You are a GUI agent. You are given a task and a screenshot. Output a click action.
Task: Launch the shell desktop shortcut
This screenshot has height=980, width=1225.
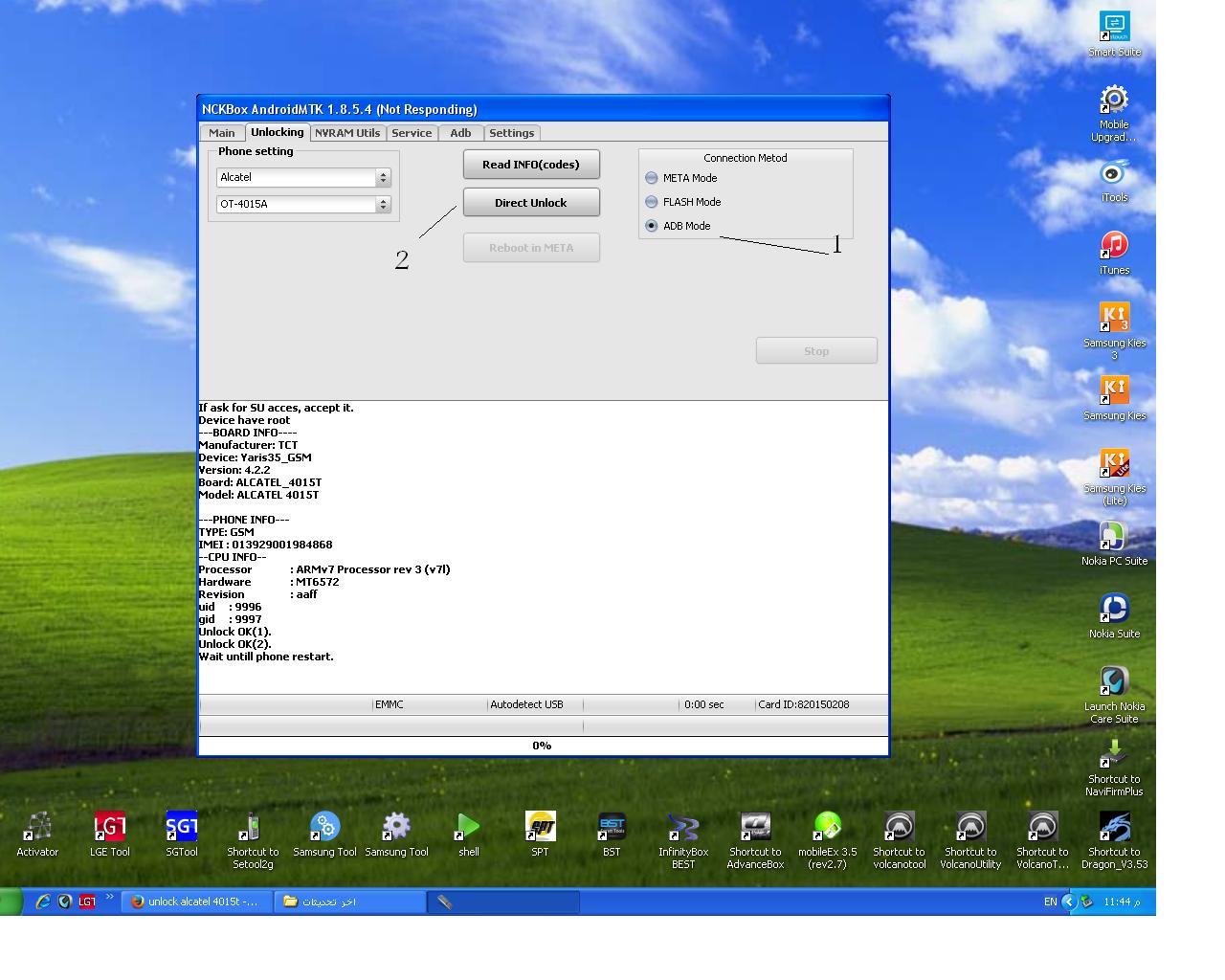(468, 835)
